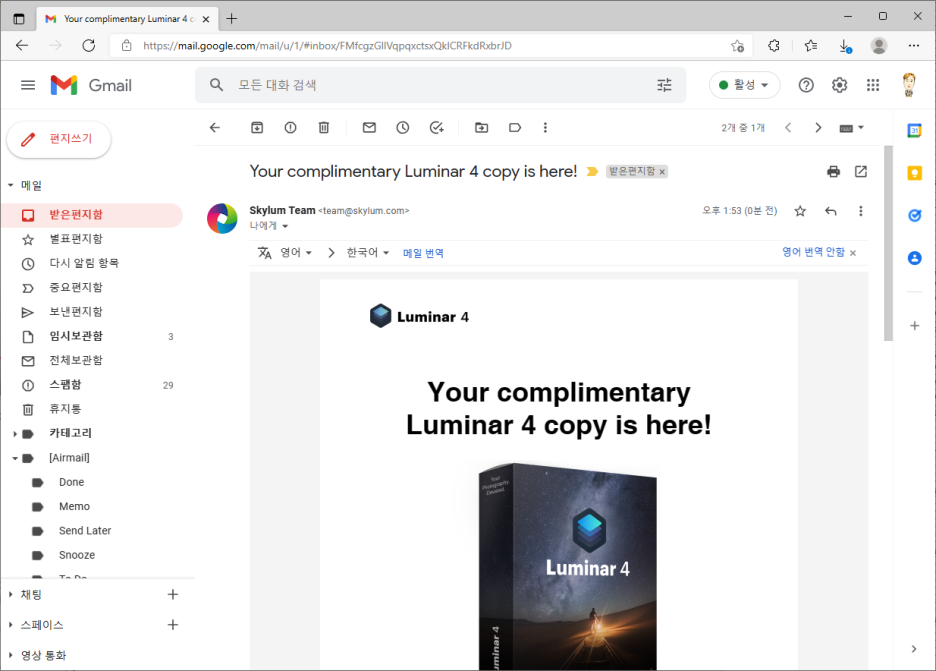This screenshot has height=671, width=936.
Task: Start a new chat with plus
Action: coord(173,595)
